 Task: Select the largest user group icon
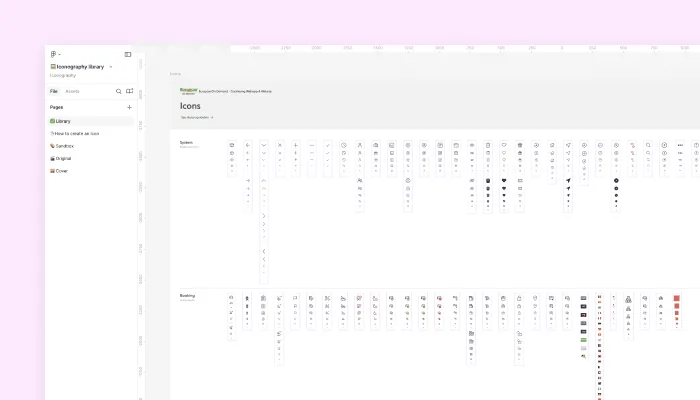360,180
